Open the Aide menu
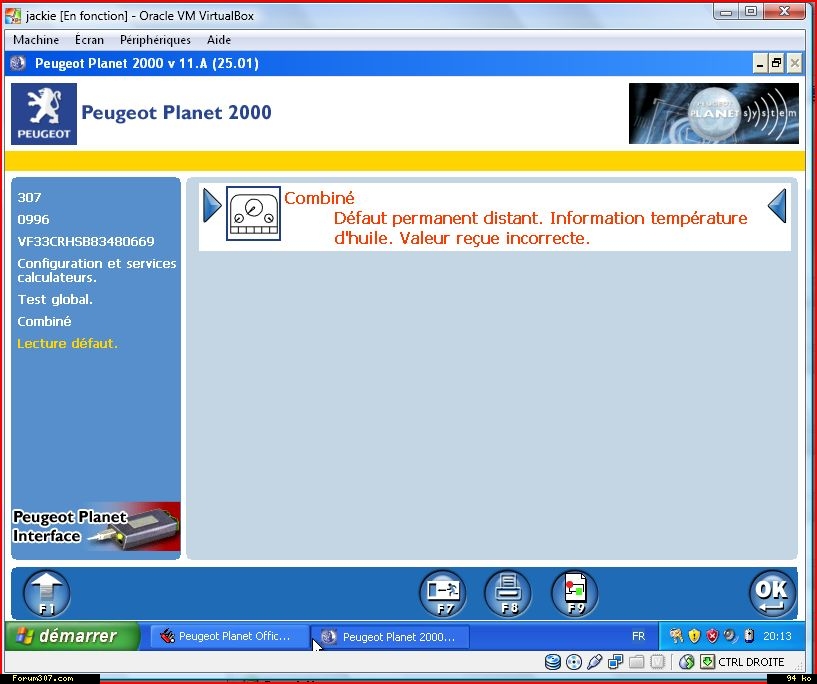Screen dimensions: 817x684 click(218, 40)
